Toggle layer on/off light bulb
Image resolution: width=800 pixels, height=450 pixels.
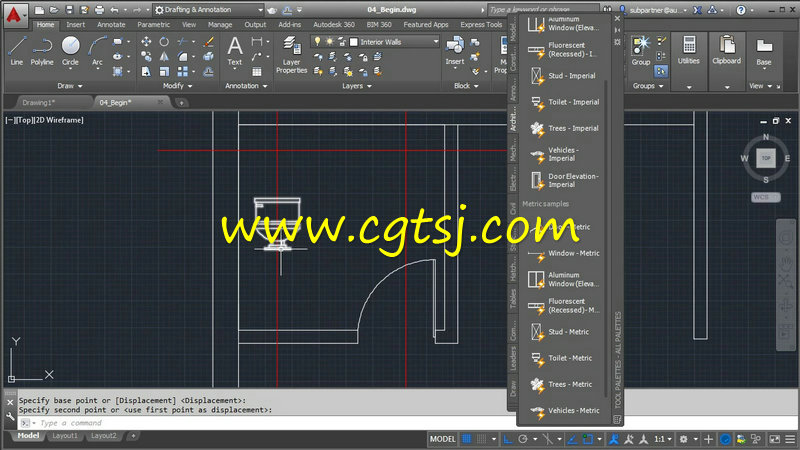click(x=317, y=42)
